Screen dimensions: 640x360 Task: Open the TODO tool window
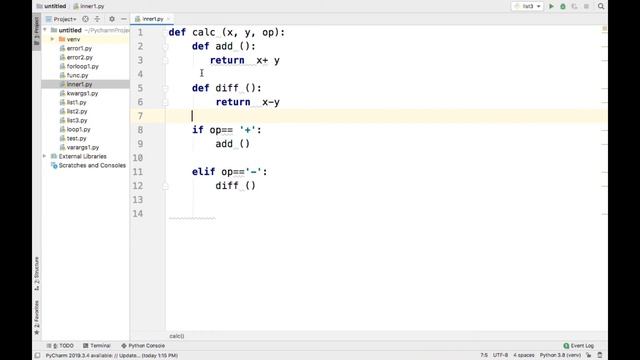(x=60, y=346)
